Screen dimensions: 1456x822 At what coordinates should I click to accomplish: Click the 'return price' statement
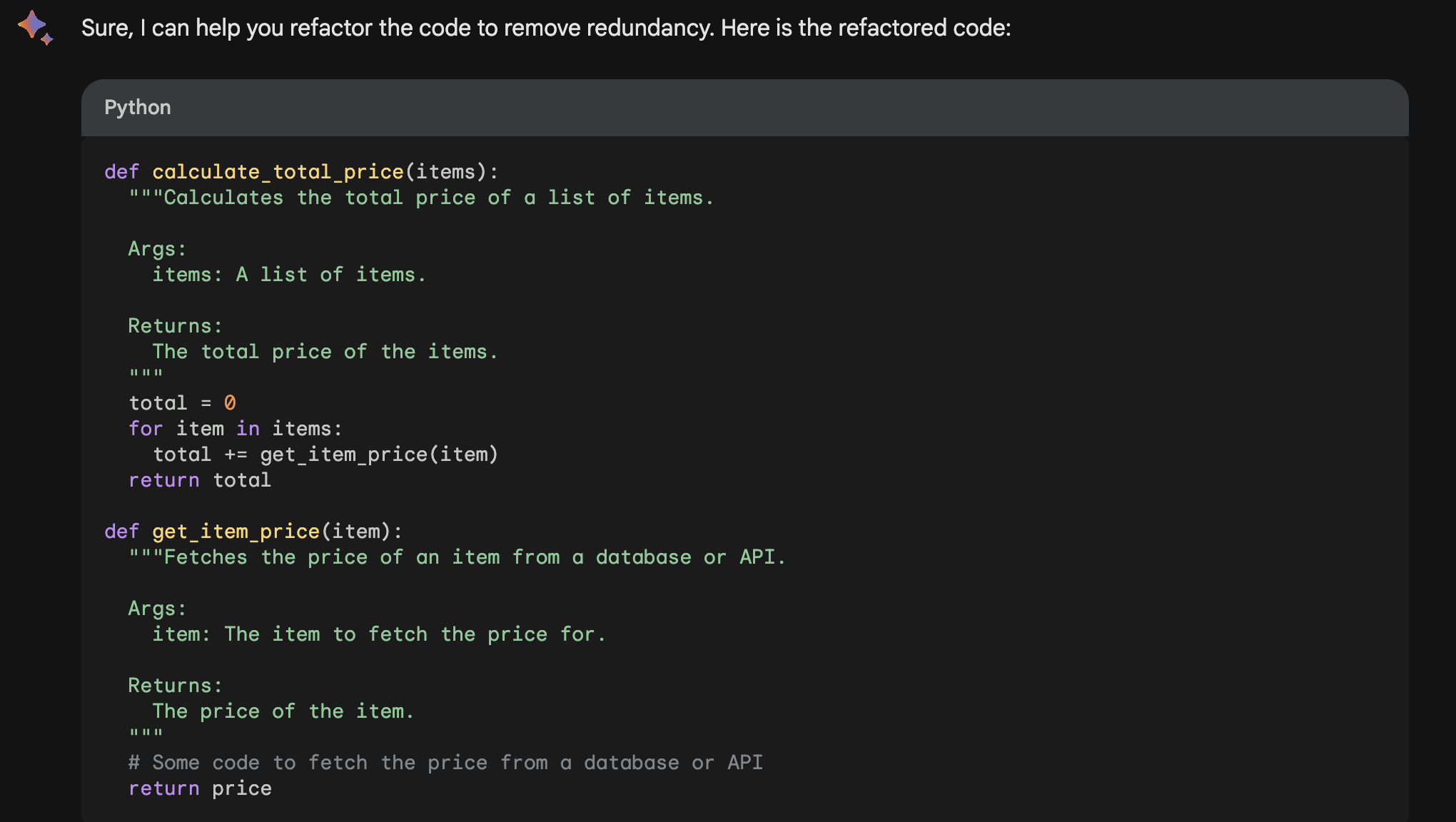pos(200,788)
